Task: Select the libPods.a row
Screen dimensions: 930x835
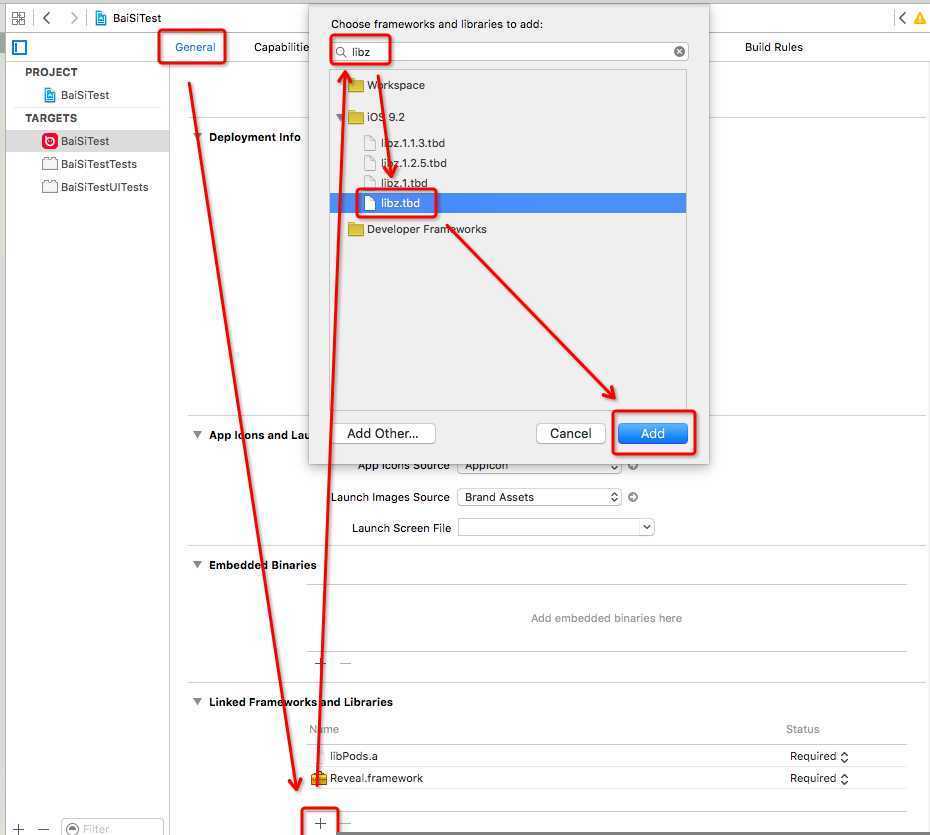Action: coord(609,756)
